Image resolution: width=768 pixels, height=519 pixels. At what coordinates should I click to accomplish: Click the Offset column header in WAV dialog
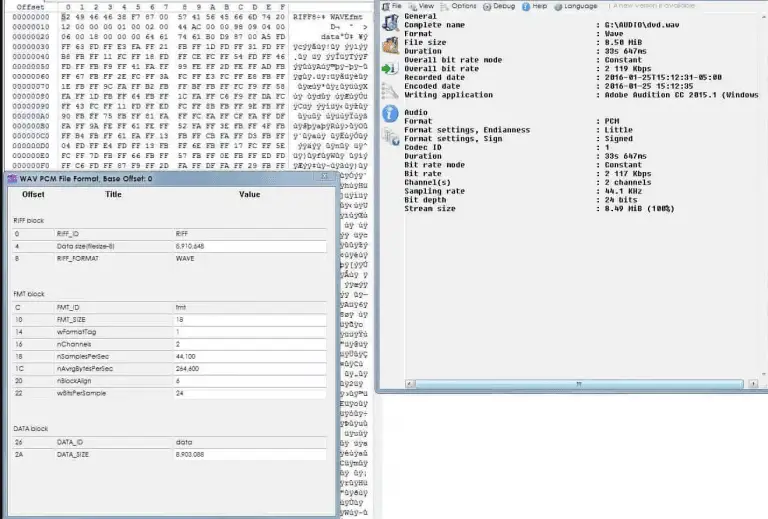33,194
